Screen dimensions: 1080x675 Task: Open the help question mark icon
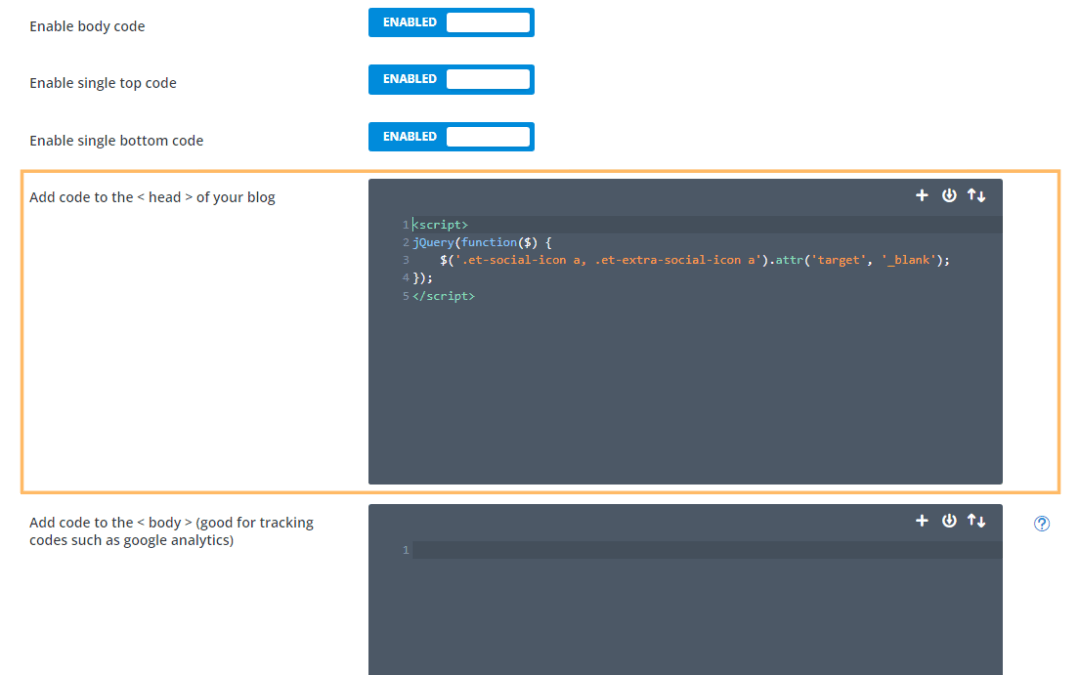click(1041, 523)
